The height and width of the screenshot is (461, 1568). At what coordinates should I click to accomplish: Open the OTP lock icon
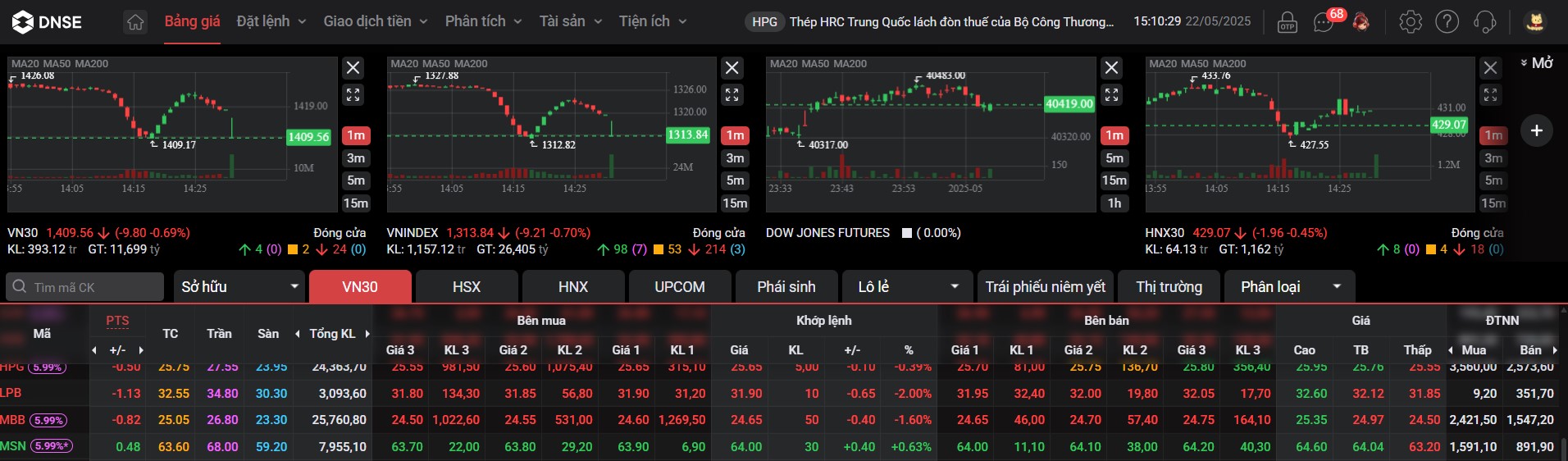pos(1287,22)
